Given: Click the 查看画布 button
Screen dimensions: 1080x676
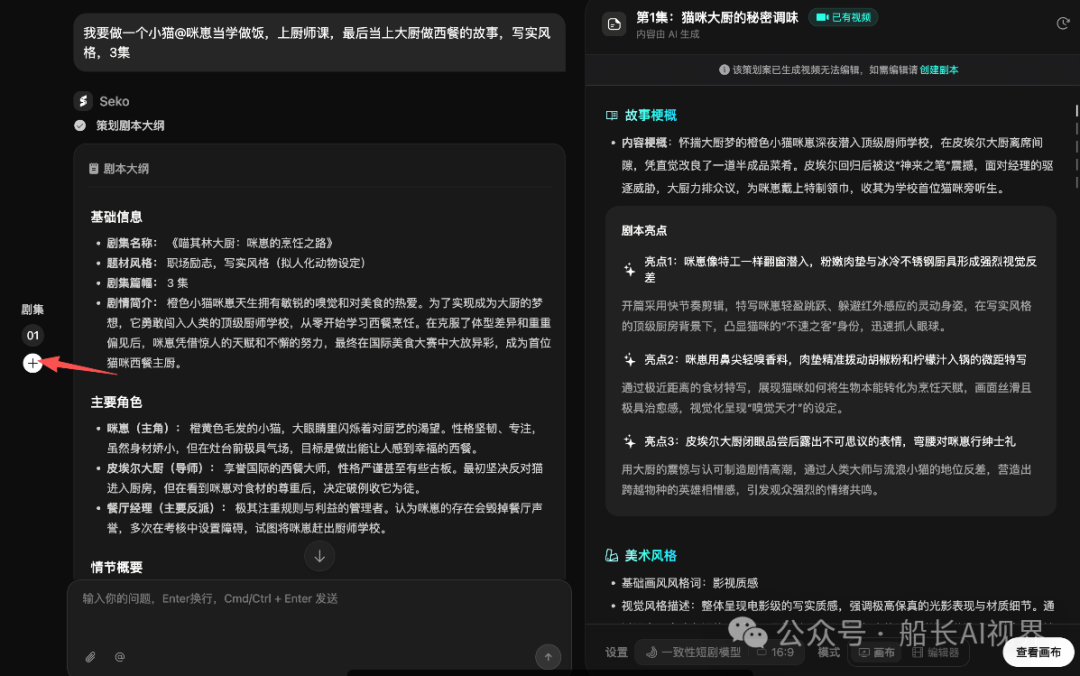Looking at the screenshot, I should (x=1038, y=652).
